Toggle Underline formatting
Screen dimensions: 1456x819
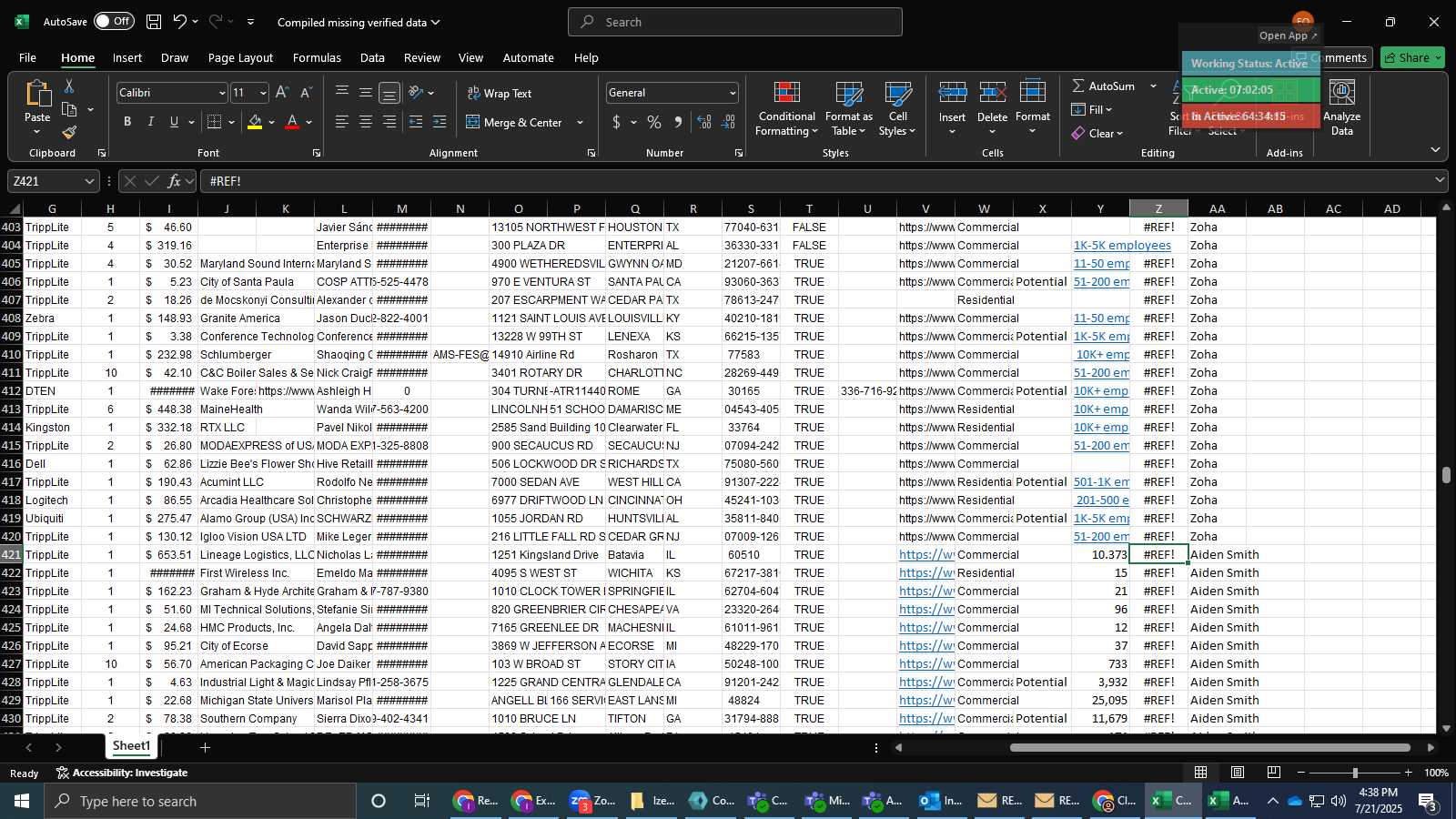[x=174, y=122]
